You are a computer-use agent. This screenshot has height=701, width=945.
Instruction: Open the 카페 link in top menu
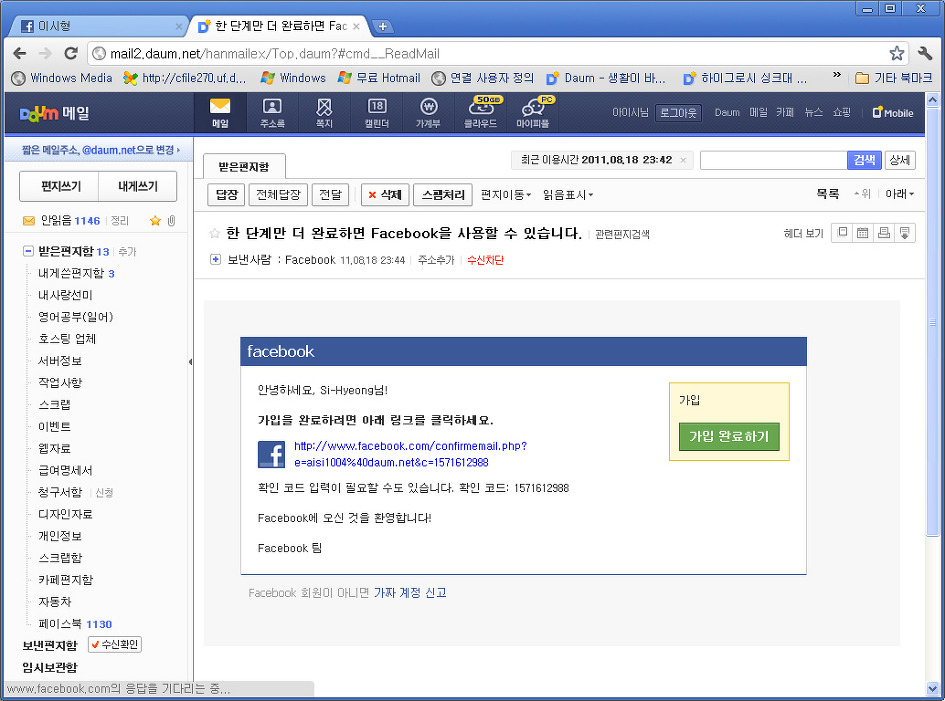[x=785, y=113]
